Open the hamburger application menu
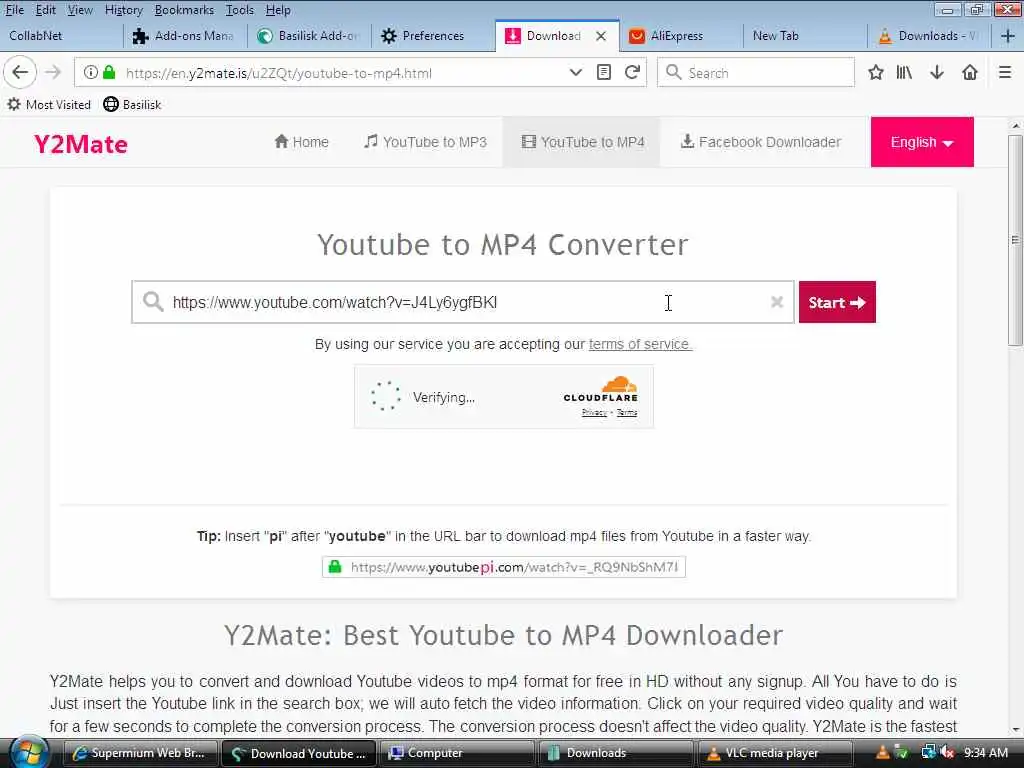The height and width of the screenshot is (768, 1024). 1005,72
